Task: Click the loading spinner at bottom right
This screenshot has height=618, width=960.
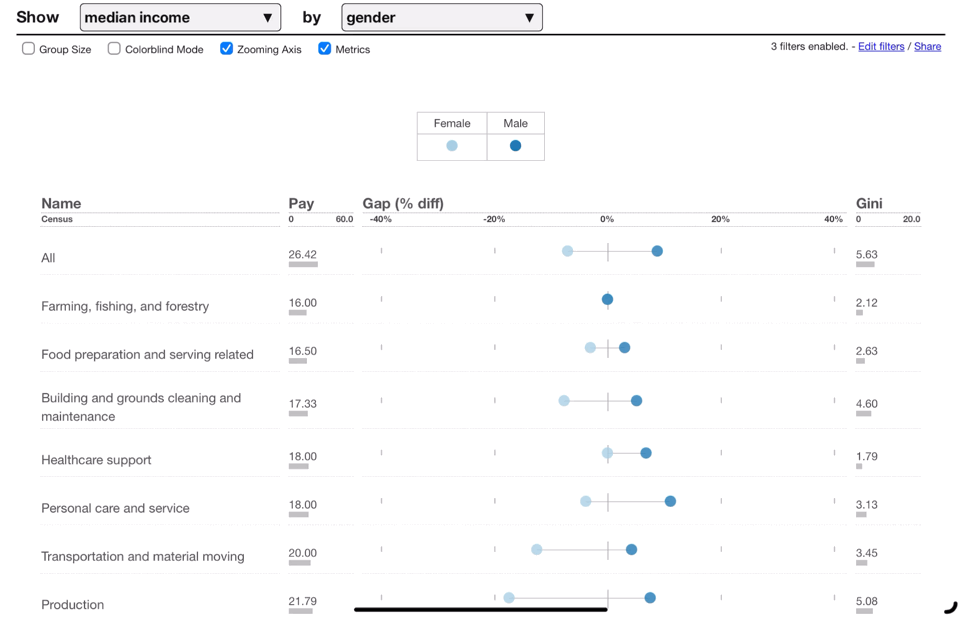Action: pyautogui.click(x=949, y=606)
